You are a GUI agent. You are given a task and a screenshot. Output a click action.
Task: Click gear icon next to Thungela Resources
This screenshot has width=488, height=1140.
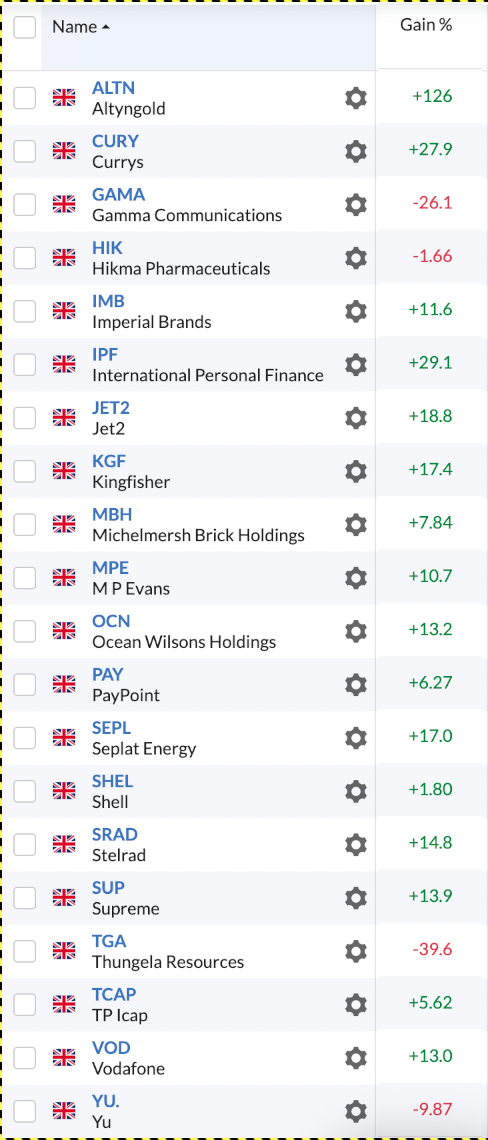(x=356, y=951)
